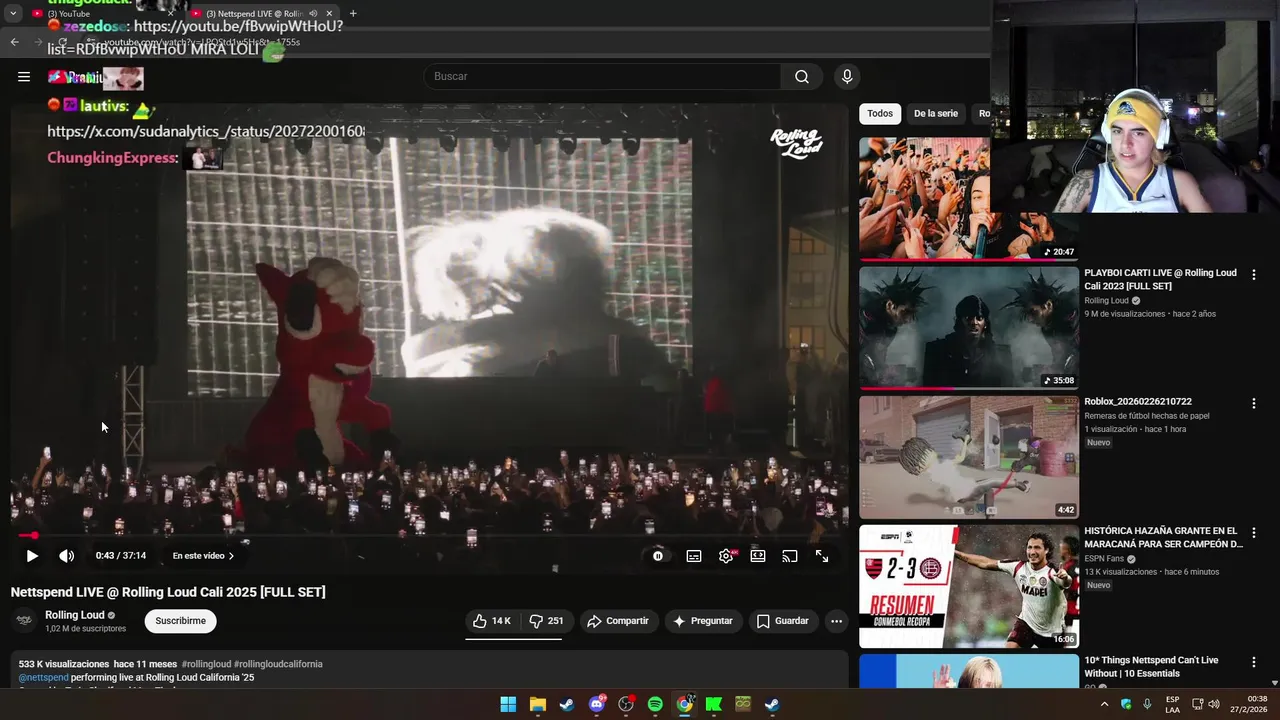
Task: Click the #rollingloud hashtag link
Action: [x=206, y=664]
